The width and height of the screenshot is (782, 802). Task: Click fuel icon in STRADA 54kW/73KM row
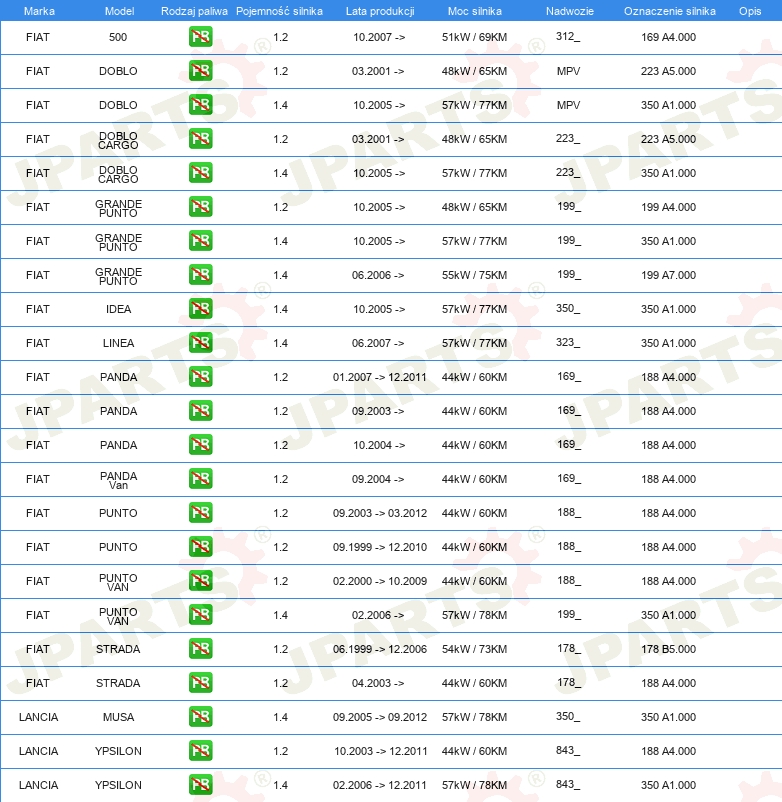click(200, 649)
